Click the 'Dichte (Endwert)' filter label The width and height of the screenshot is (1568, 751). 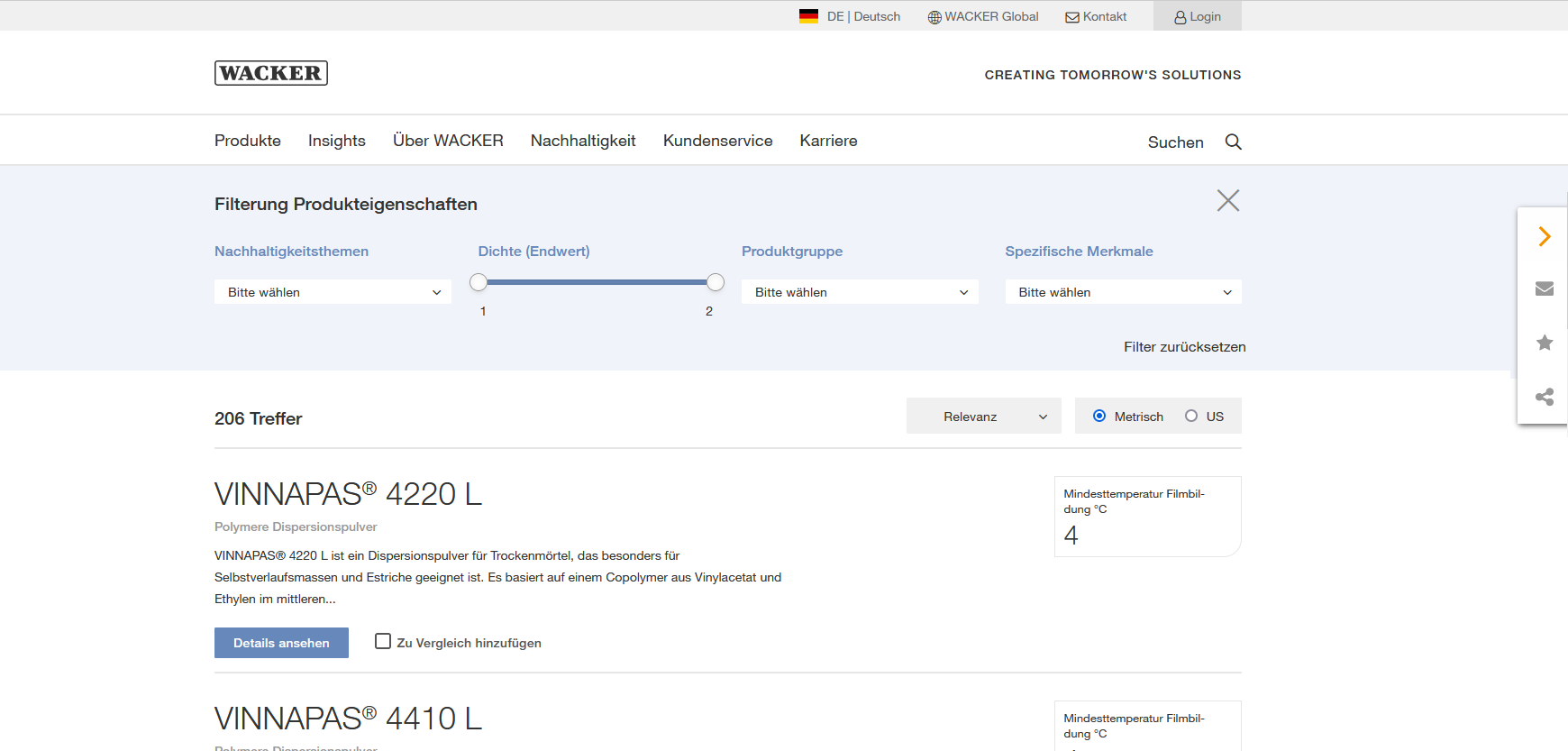[x=534, y=252]
